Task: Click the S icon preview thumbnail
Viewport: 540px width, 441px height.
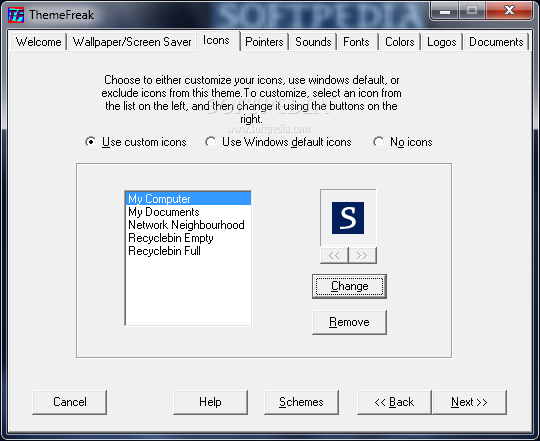Action: (x=348, y=218)
